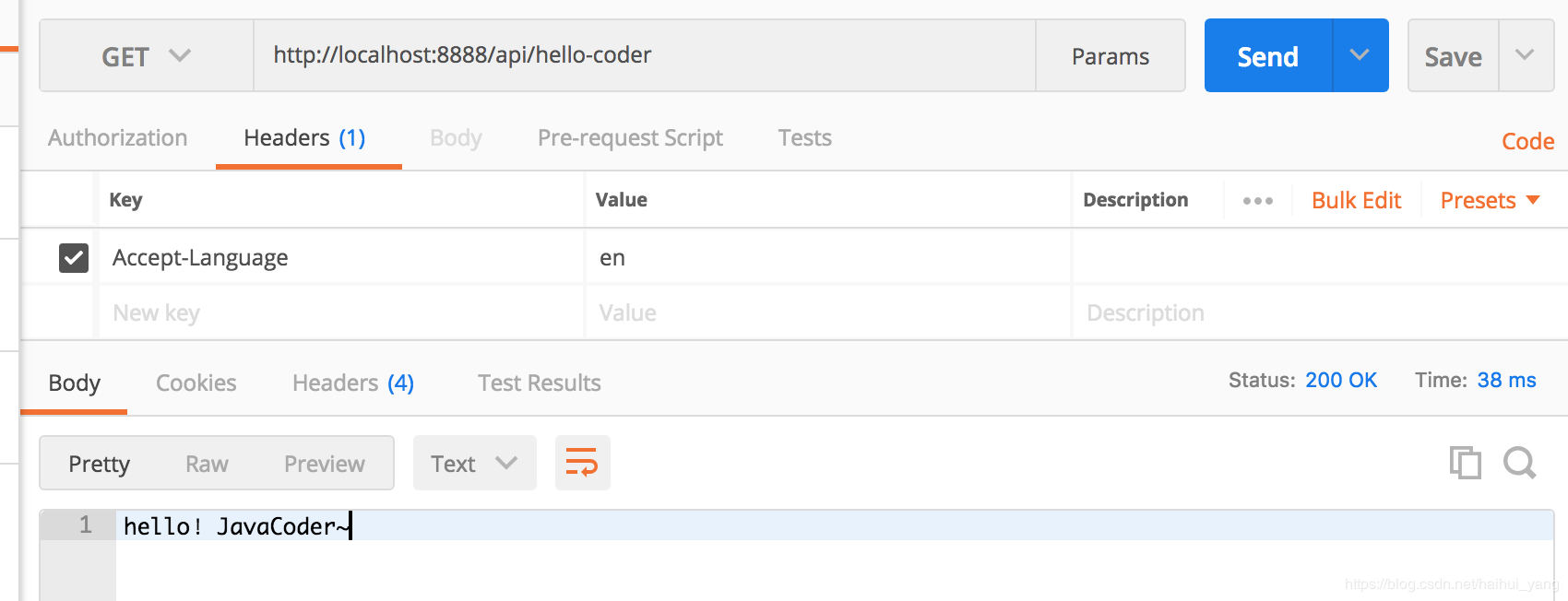This screenshot has height=601, width=1568.
Task: Open the Tests tab
Action: tap(804, 138)
